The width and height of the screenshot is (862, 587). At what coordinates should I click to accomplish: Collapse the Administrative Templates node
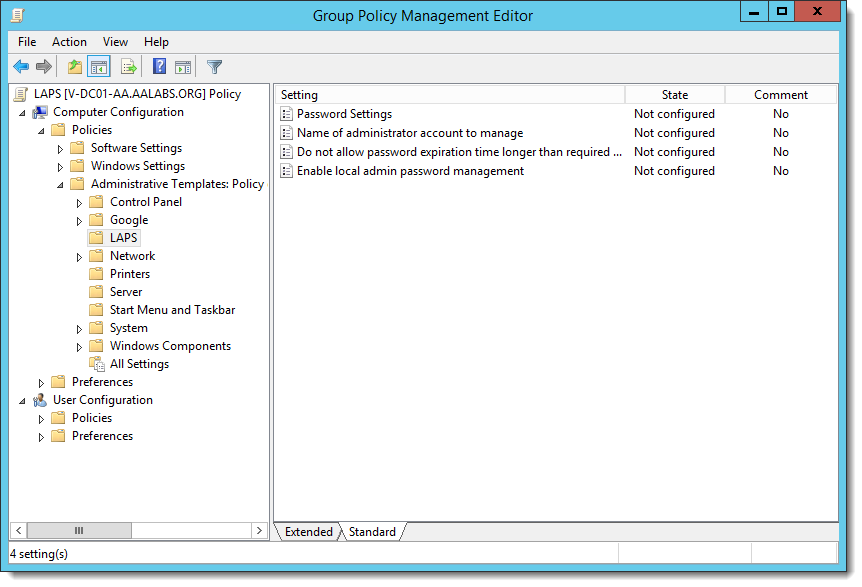coord(60,184)
